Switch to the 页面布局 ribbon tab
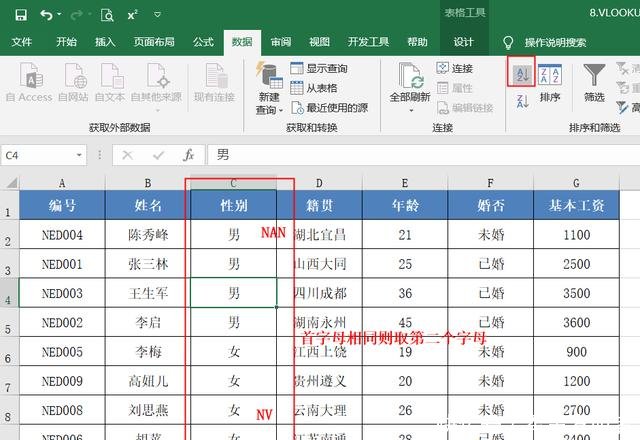The image size is (640, 440). pyautogui.click(x=154, y=42)
